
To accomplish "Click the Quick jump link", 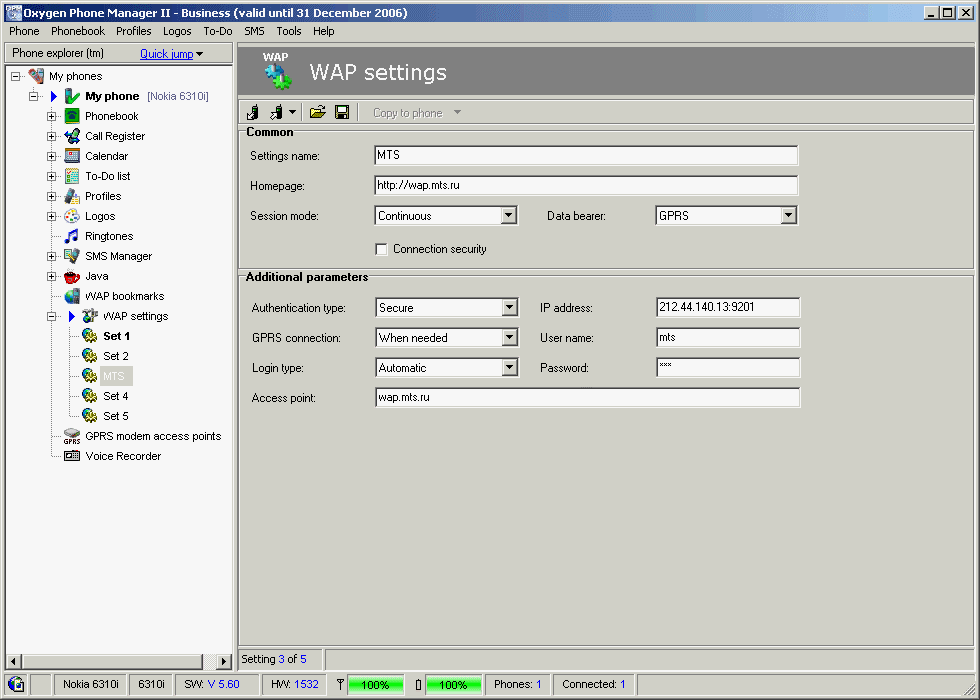I will (x=166, y=54).
